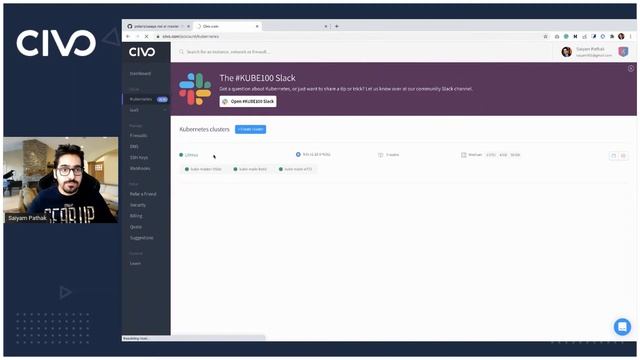Open Learn in the sidebar

click(135, 264)
